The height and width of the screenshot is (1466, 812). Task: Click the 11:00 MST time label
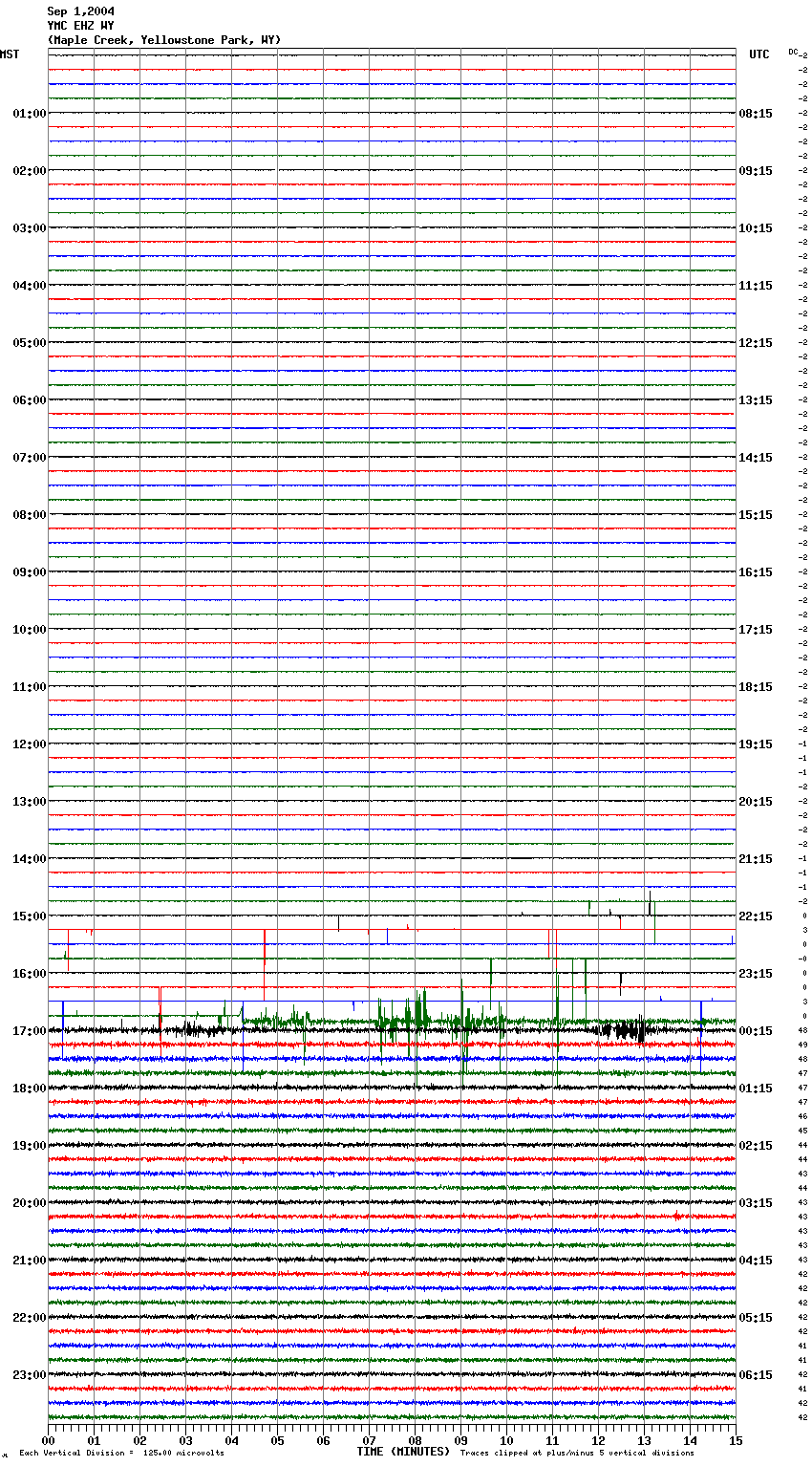point(29,687)
